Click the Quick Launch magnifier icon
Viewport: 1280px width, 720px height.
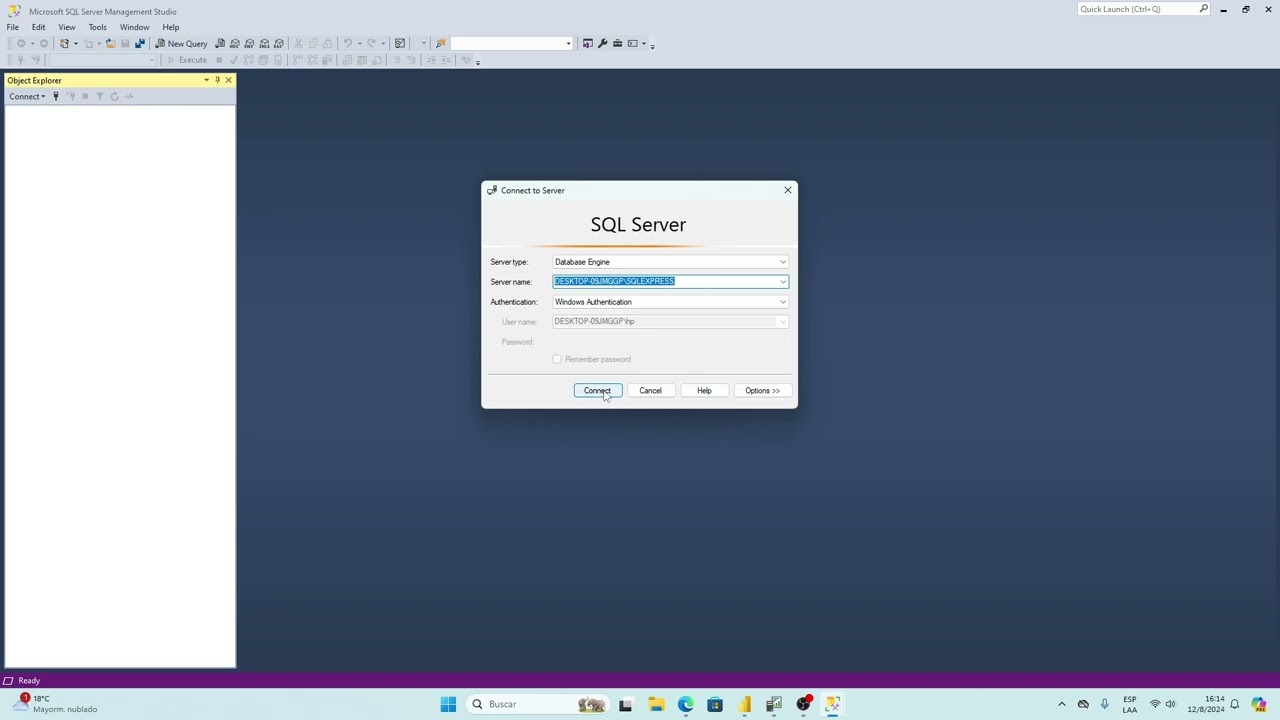pyautogui.click(x=1204, y=9)
